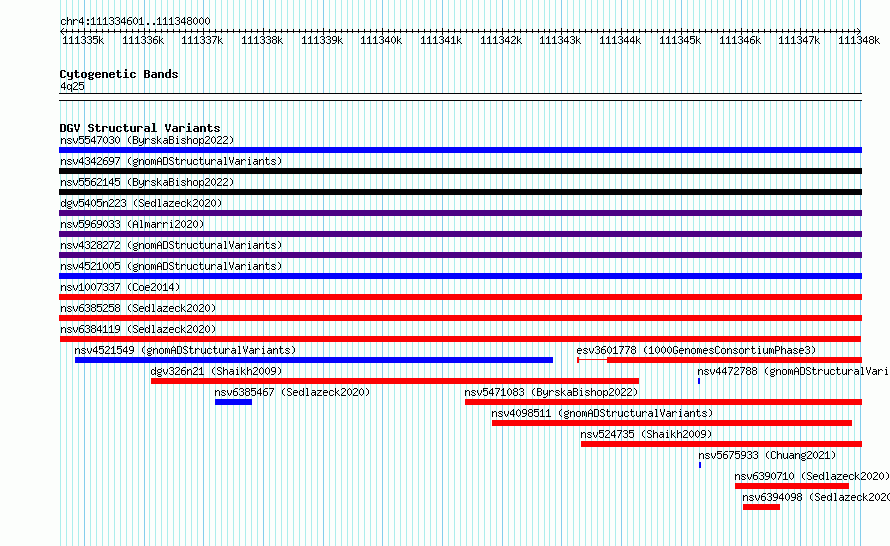This screenshot has height=546, width=890.
Task: Select the nsv4472788 variant label
Action: point(793,371)
